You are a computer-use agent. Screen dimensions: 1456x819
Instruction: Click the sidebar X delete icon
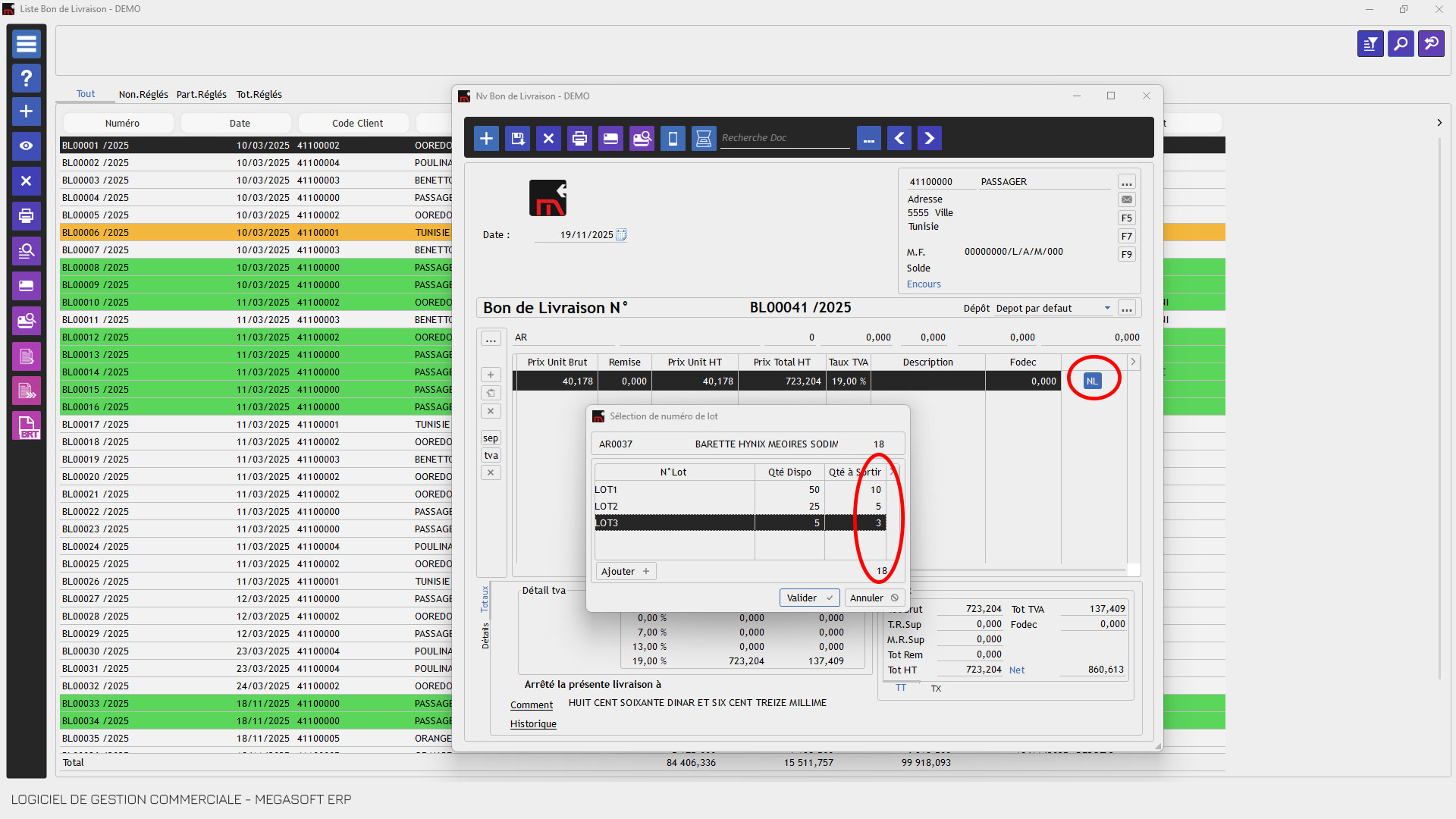(26, 180)
